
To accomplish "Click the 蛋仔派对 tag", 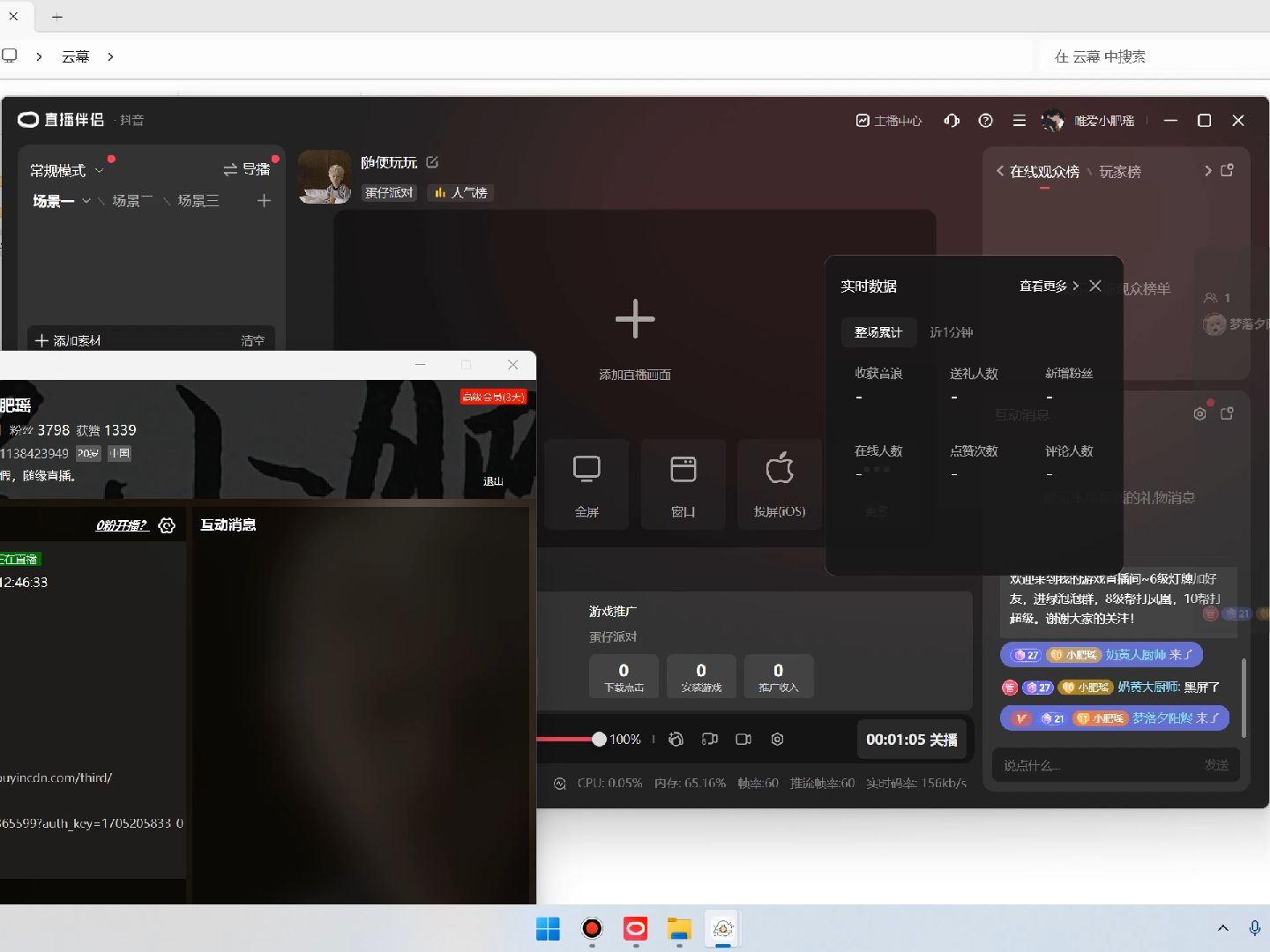I will click(389, 192).
